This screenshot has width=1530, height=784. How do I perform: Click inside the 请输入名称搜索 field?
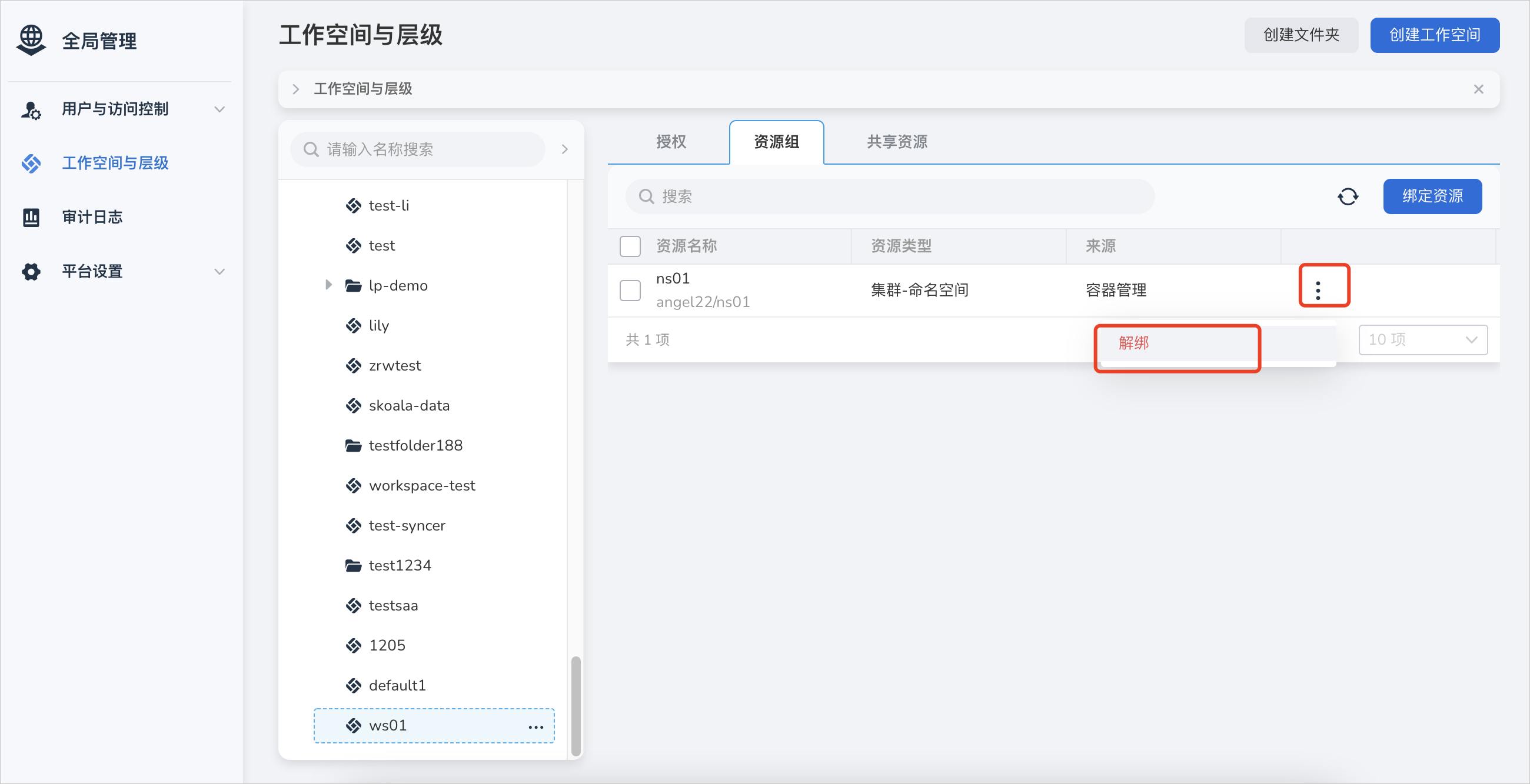[x=418, y=149]
